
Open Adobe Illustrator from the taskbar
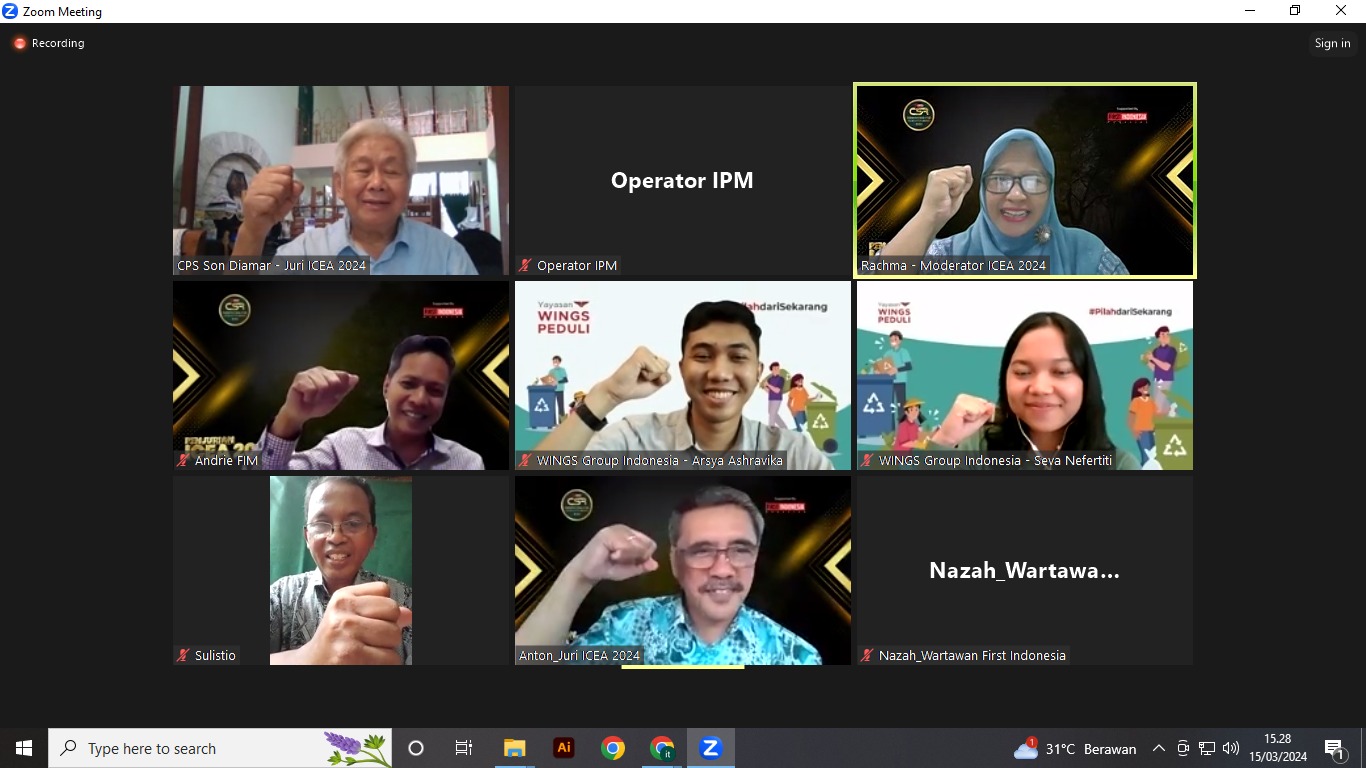[564, 748]
